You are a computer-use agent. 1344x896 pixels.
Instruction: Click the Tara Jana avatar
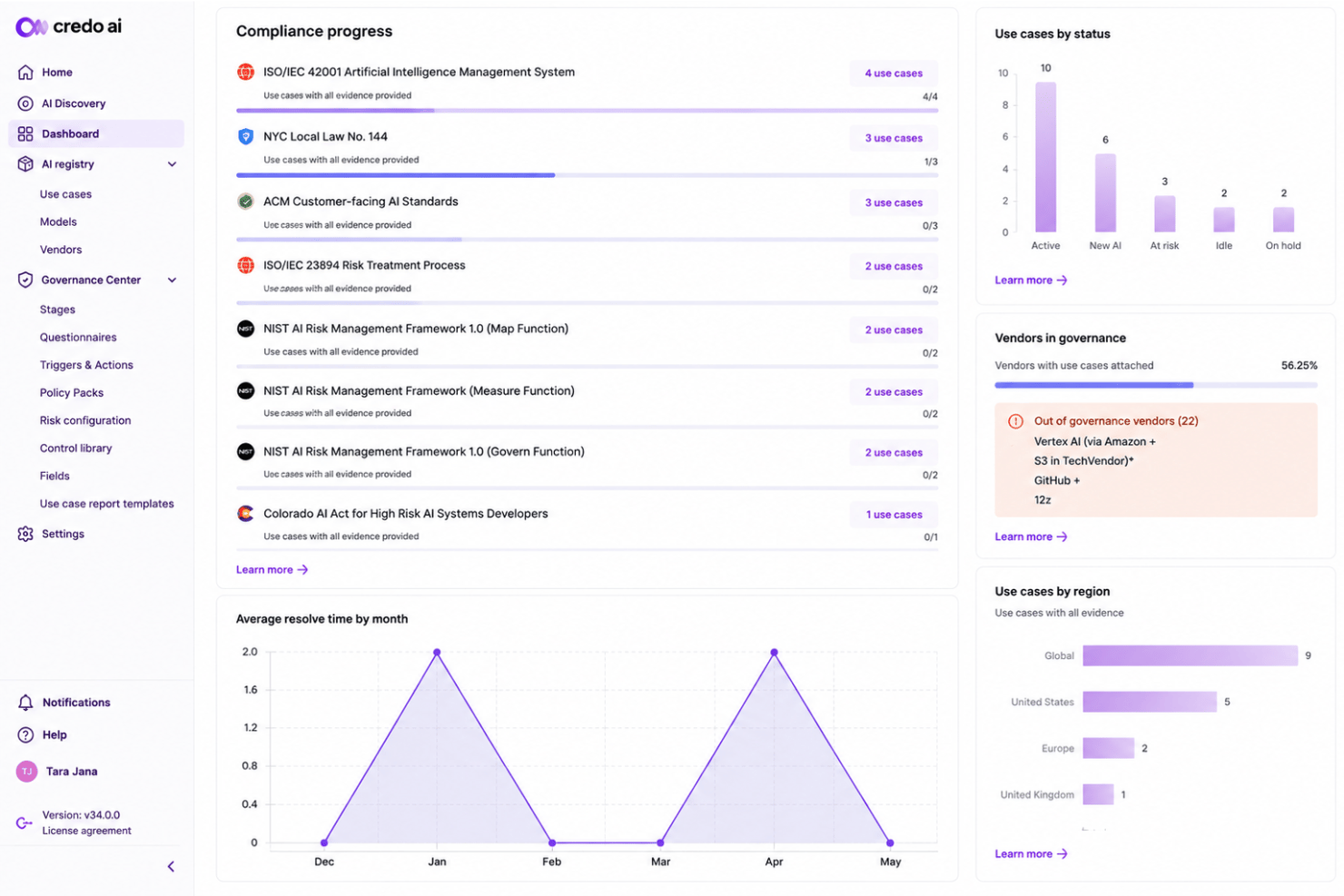[x=26, y=772]
